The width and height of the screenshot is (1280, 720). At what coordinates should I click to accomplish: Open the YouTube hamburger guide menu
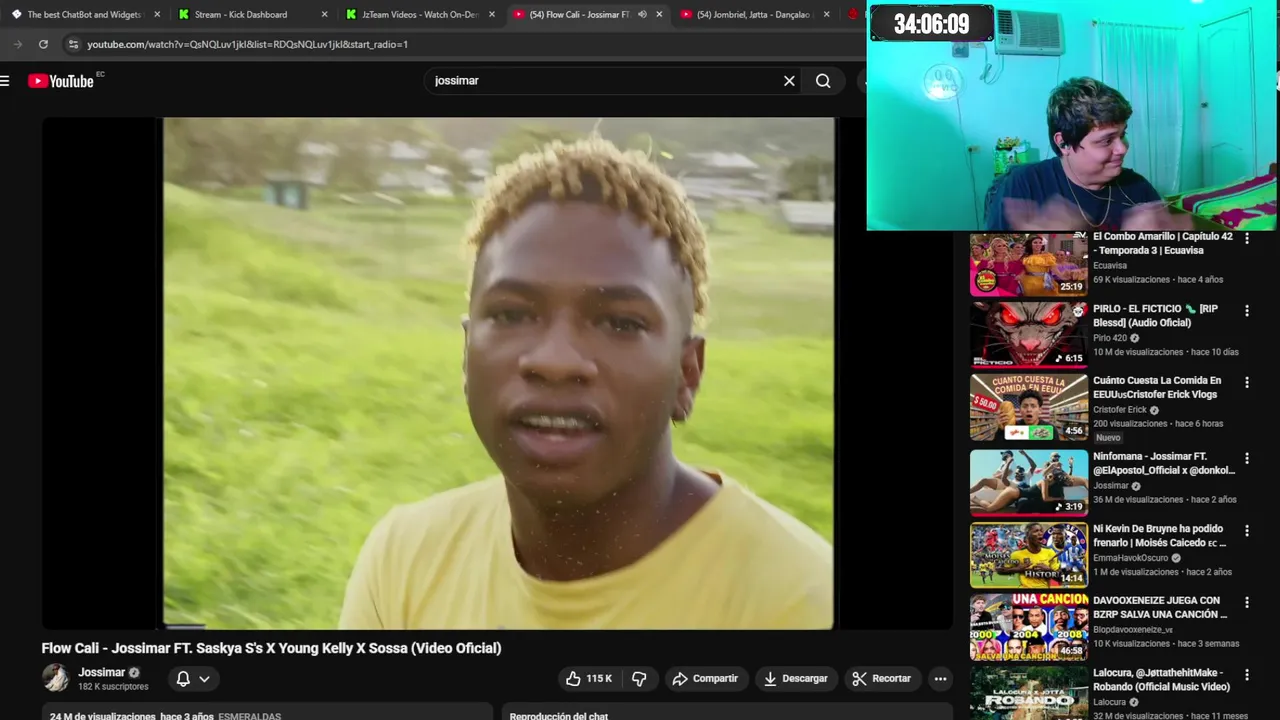coord(5,81)
